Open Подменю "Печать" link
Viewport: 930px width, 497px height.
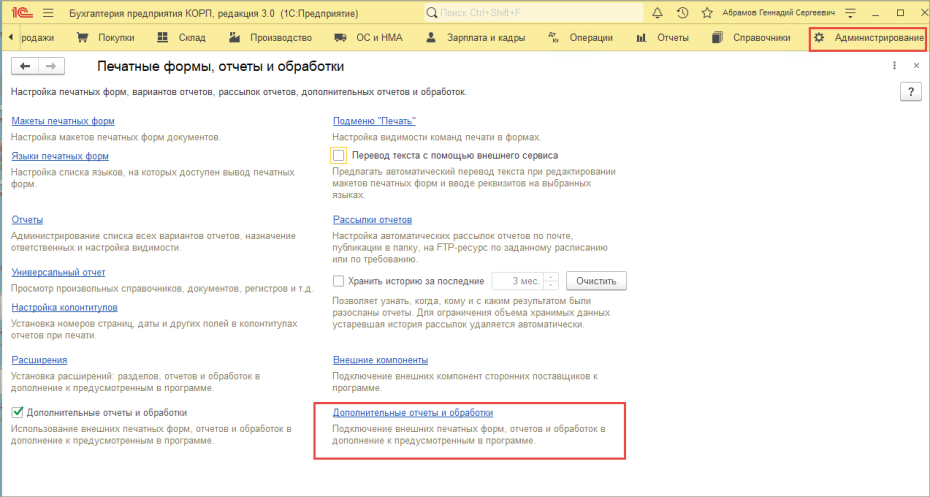click(x=374, y=120)
